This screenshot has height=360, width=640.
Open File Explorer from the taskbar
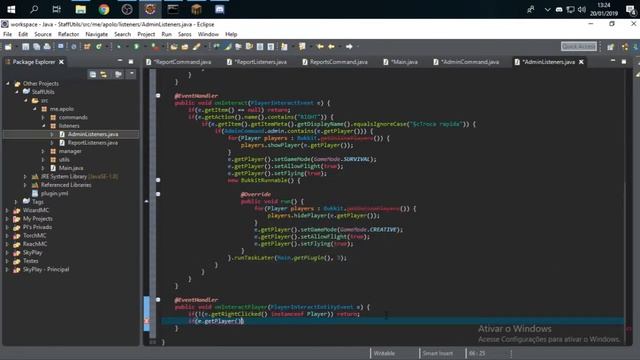click(x=80, y=9)
